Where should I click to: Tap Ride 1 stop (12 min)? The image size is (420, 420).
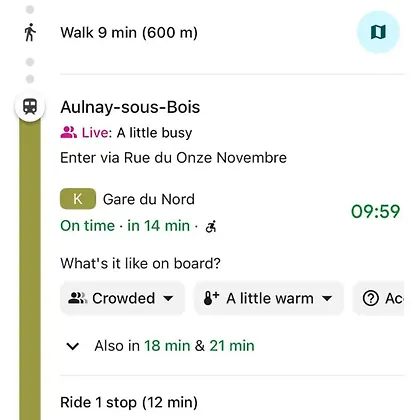[129, 402]
